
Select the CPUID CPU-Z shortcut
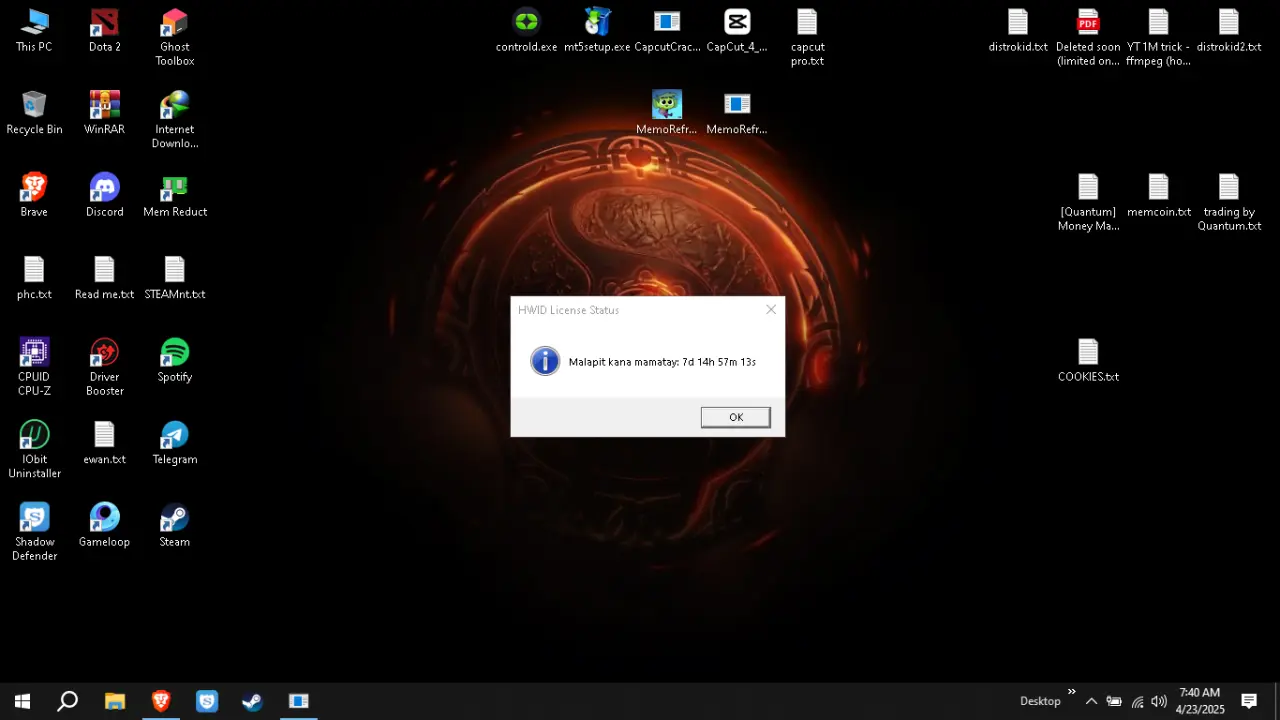34,367
